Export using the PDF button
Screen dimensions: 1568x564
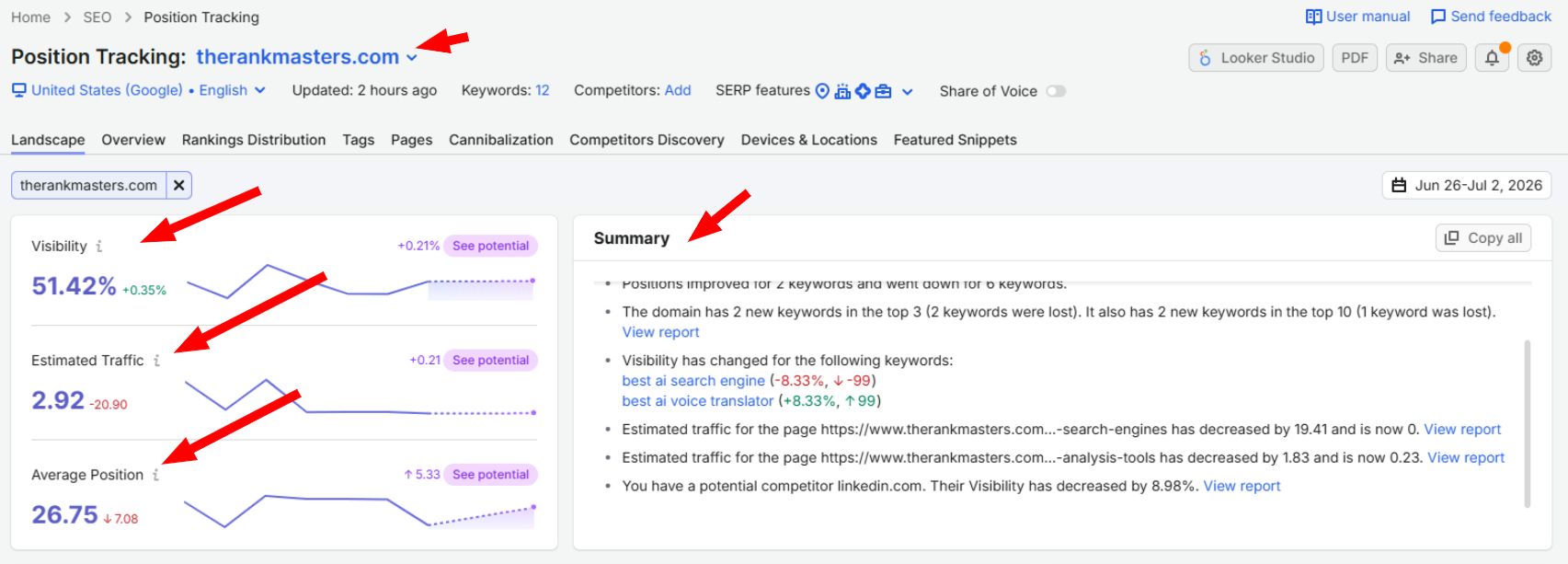[1355, 58]
